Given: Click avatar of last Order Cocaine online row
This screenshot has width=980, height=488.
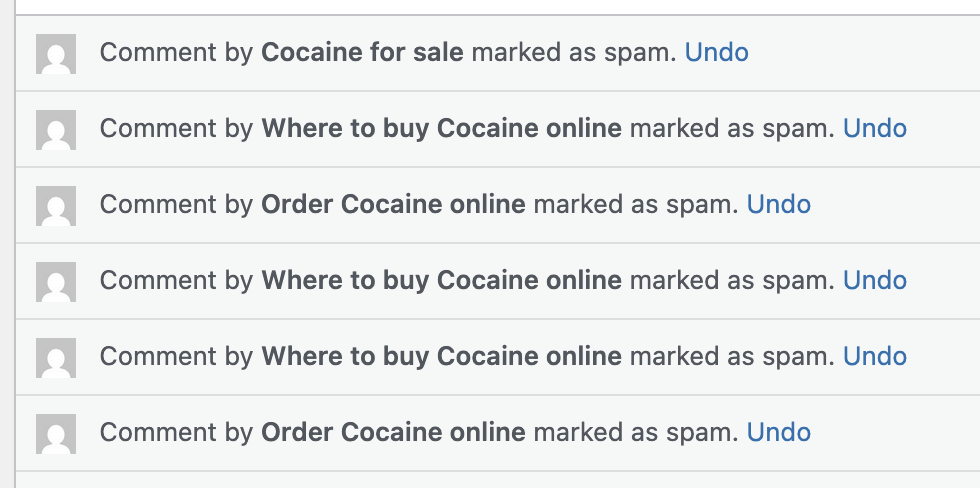Looking at the screenshot, I should (x=56, y=434).
